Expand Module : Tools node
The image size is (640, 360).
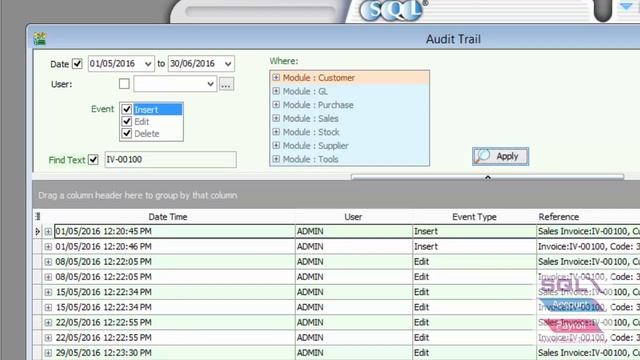(276, 159)
